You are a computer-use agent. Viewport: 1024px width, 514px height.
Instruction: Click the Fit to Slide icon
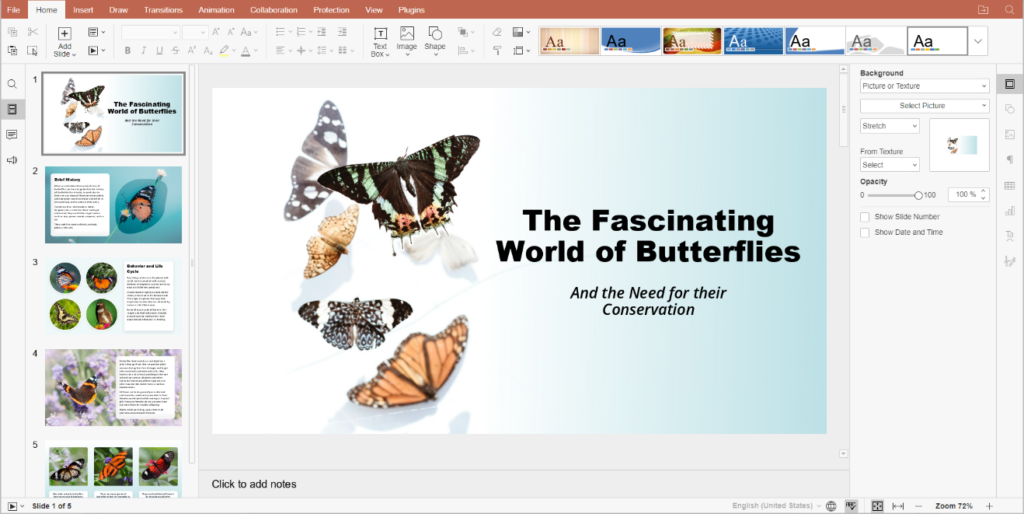(877, 506)
